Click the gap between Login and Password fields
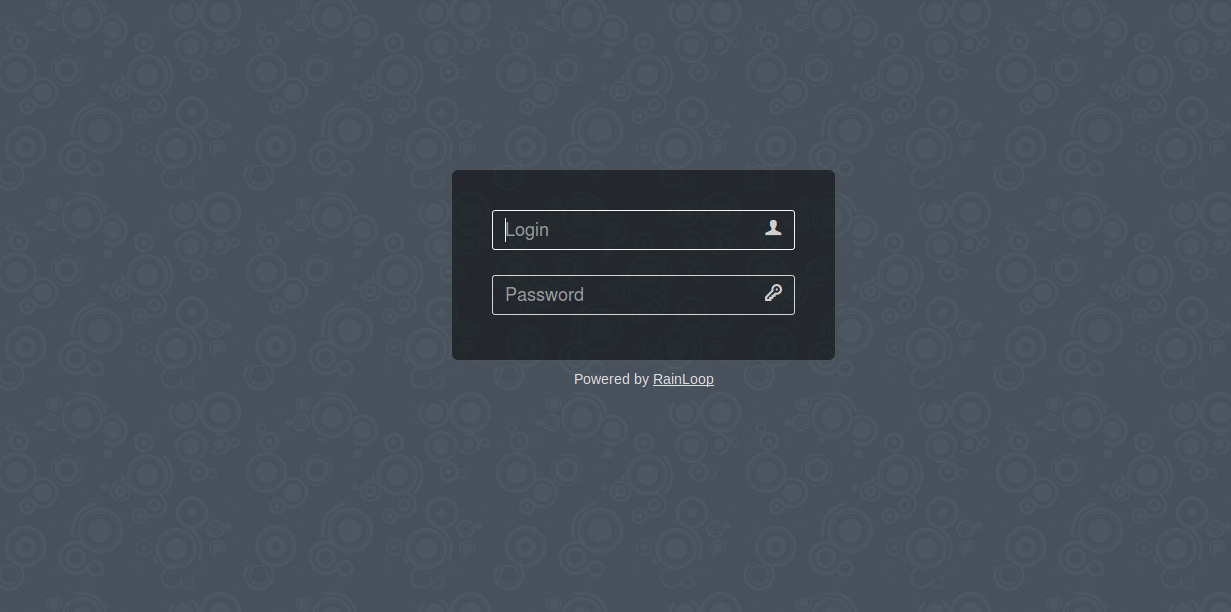Image resolution: width=1231 pixels, height=612 pixels. (643, 262)
